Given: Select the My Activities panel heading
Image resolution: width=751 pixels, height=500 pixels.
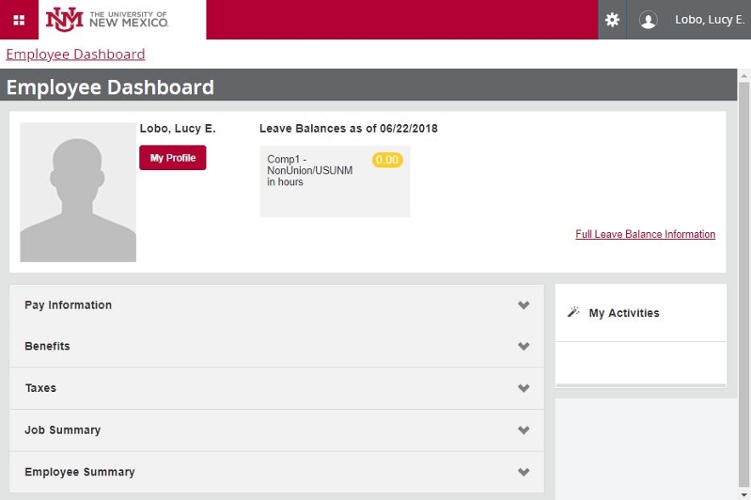Looking at the screenshot, I should [x=624, y=313].
